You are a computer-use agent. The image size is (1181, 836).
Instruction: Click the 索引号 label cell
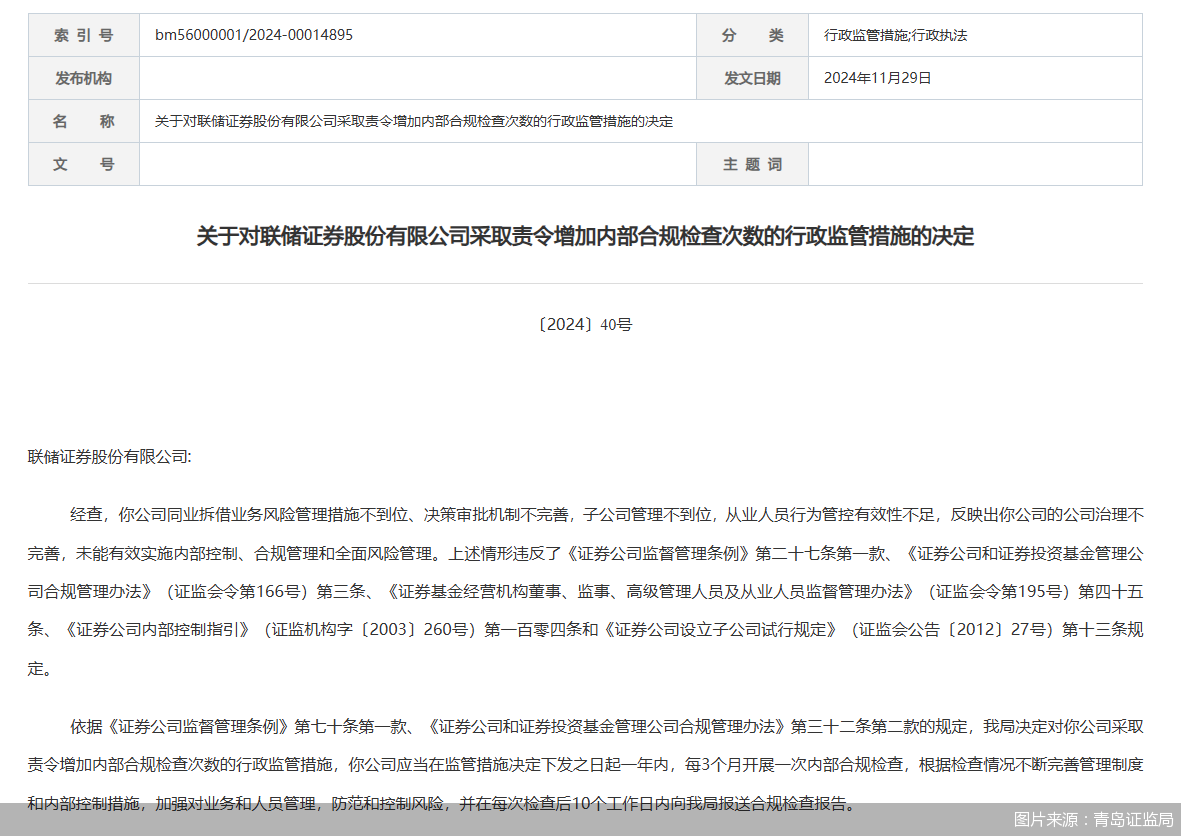click(x=84, y=35)
